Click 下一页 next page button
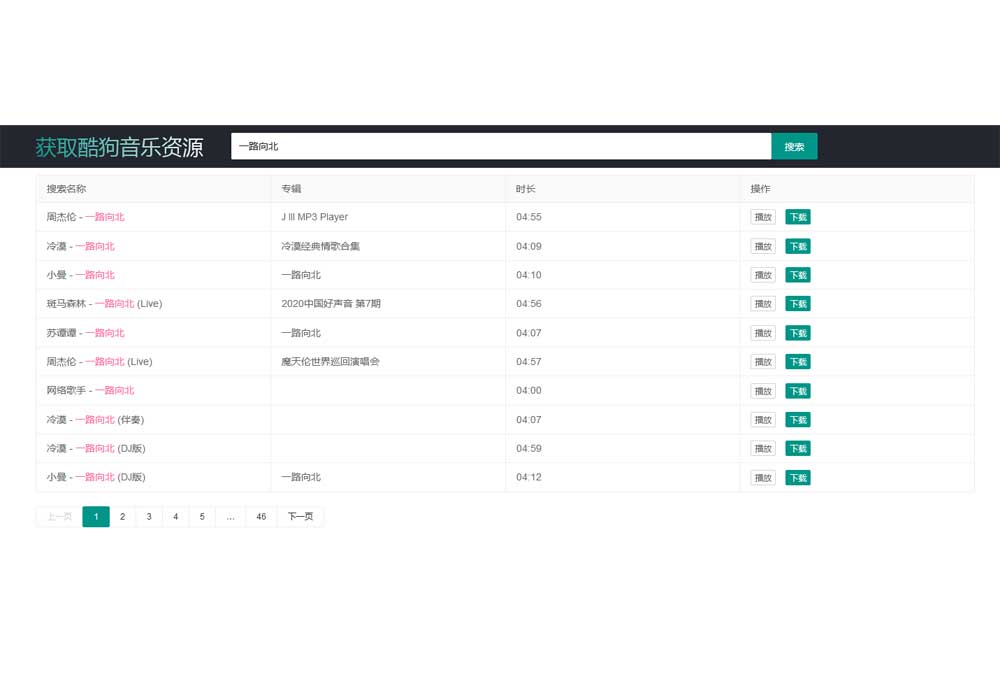 pyautogui.click(x=300, y=517)
